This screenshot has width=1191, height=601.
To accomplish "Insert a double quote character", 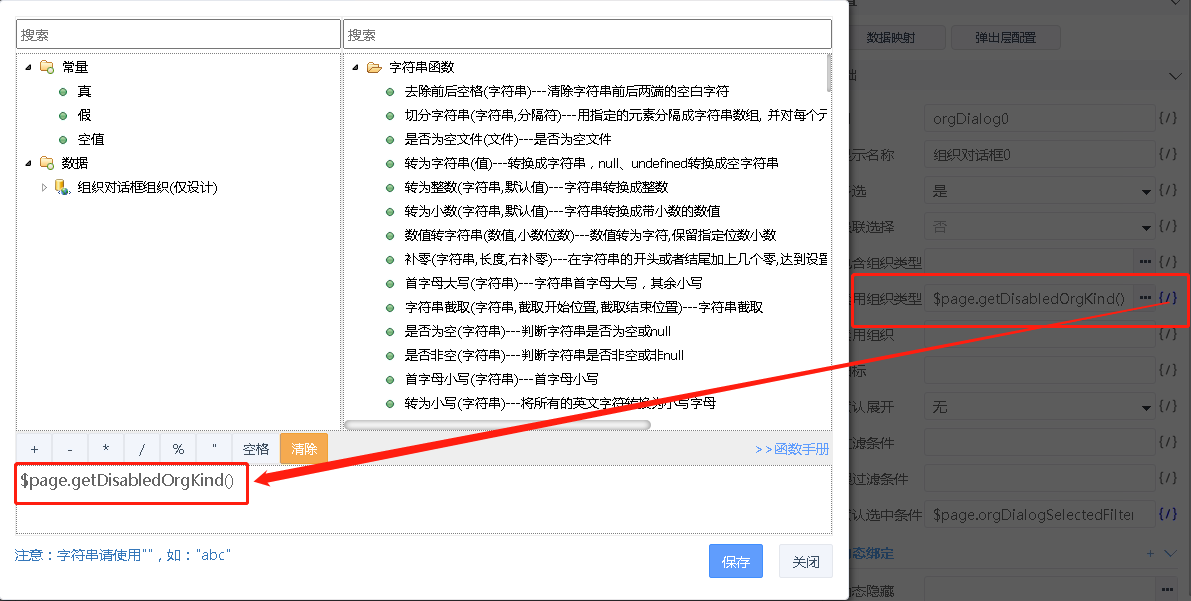I will click(213, 449).
